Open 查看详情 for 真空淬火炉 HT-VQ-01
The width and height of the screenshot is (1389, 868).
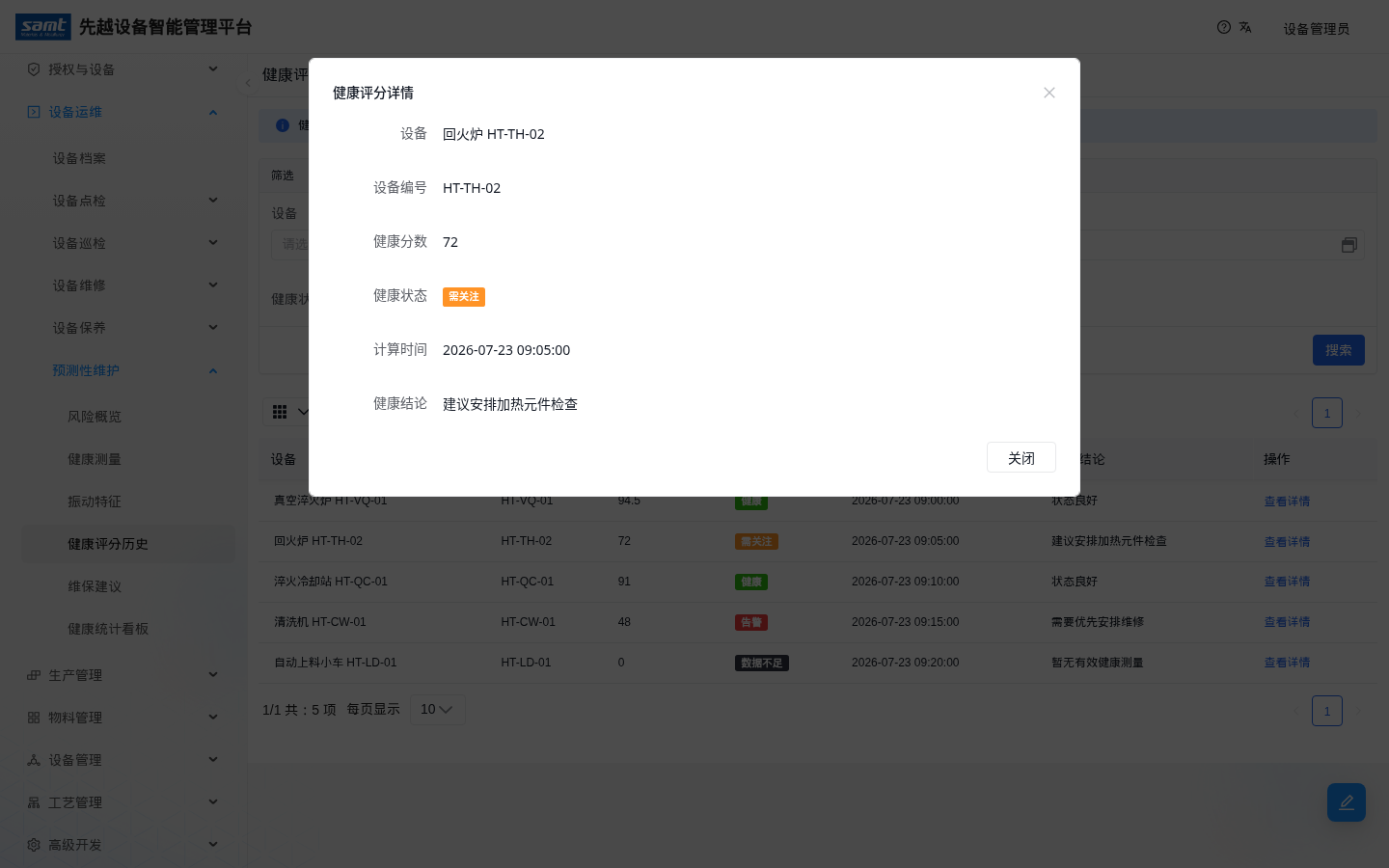(x=1287, y=502)
